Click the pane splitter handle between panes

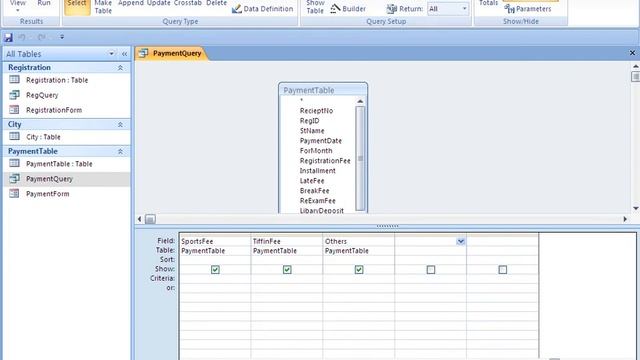(x=387, y=226)
